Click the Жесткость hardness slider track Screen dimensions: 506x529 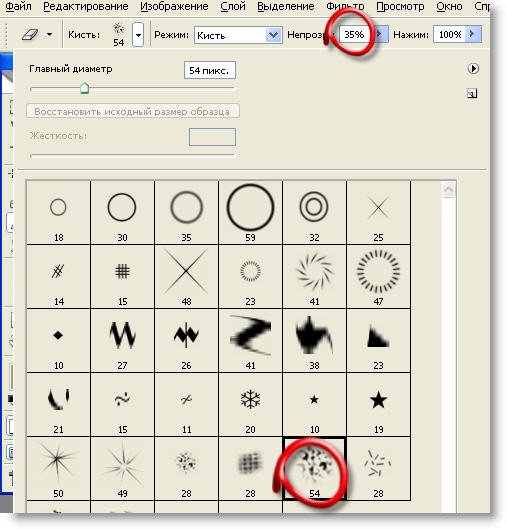tap(132, 156)
